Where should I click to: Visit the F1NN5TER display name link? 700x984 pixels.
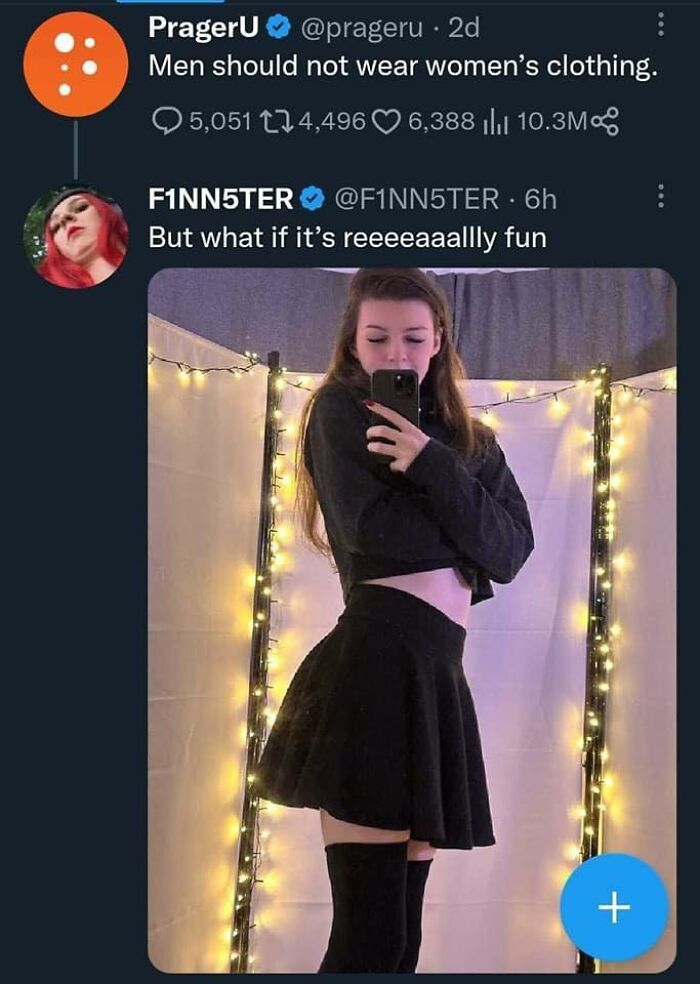(220, 199)
